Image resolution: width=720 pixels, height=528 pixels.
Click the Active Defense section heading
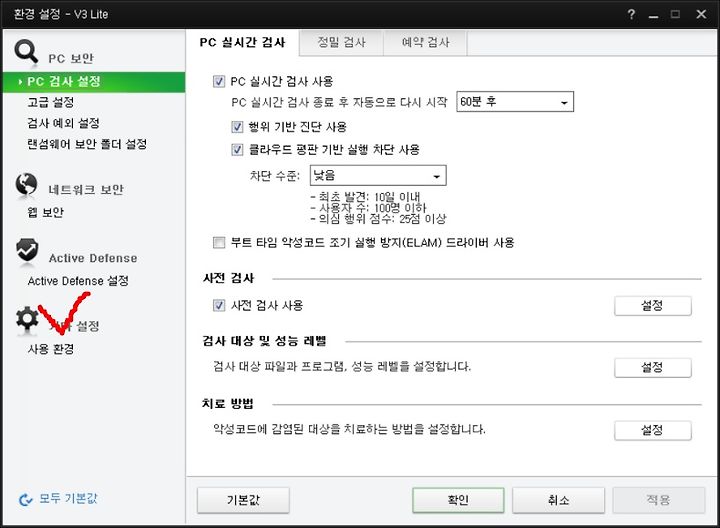pos(93,258)
